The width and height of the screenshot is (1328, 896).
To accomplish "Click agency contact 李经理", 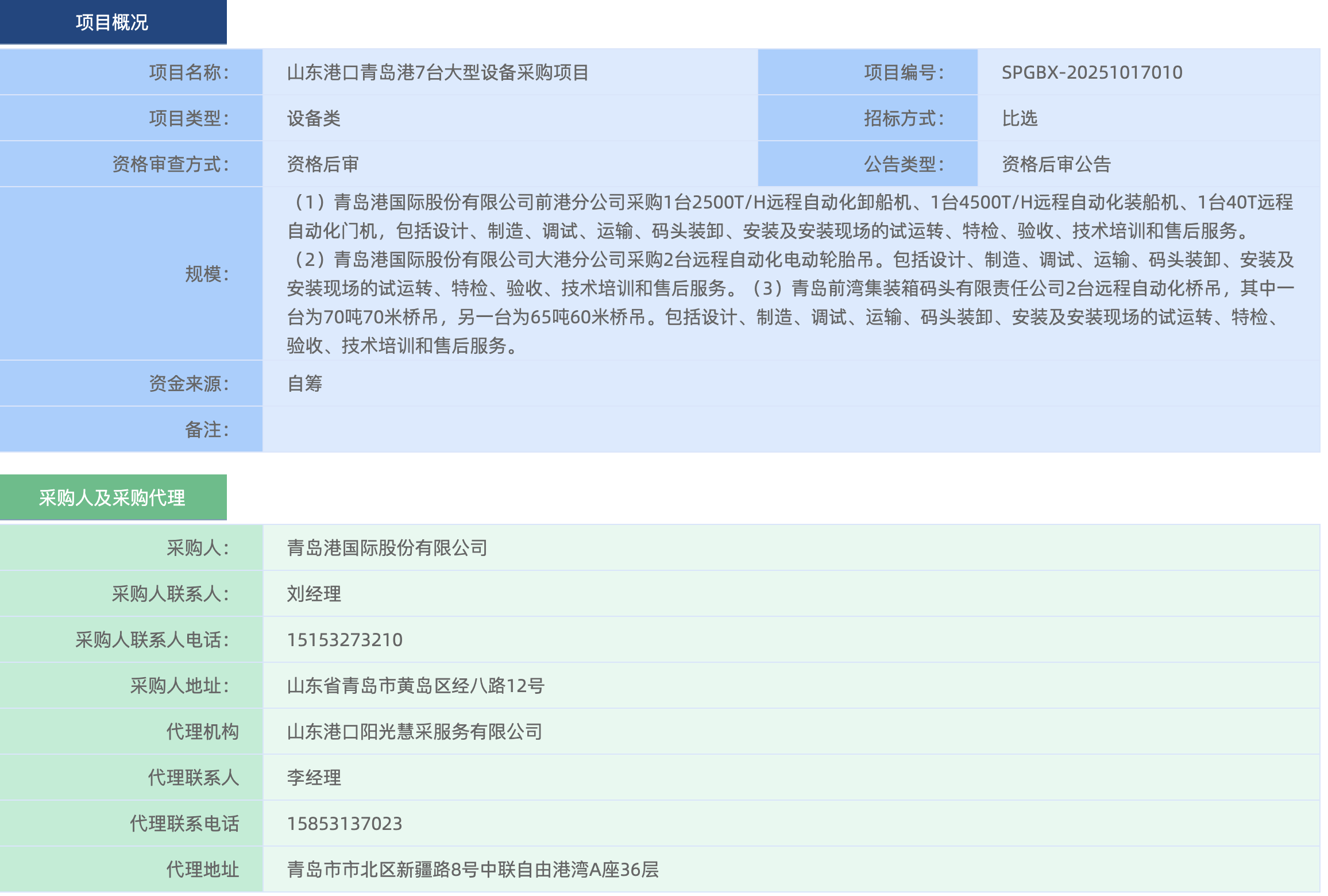I will click(314, 778).
